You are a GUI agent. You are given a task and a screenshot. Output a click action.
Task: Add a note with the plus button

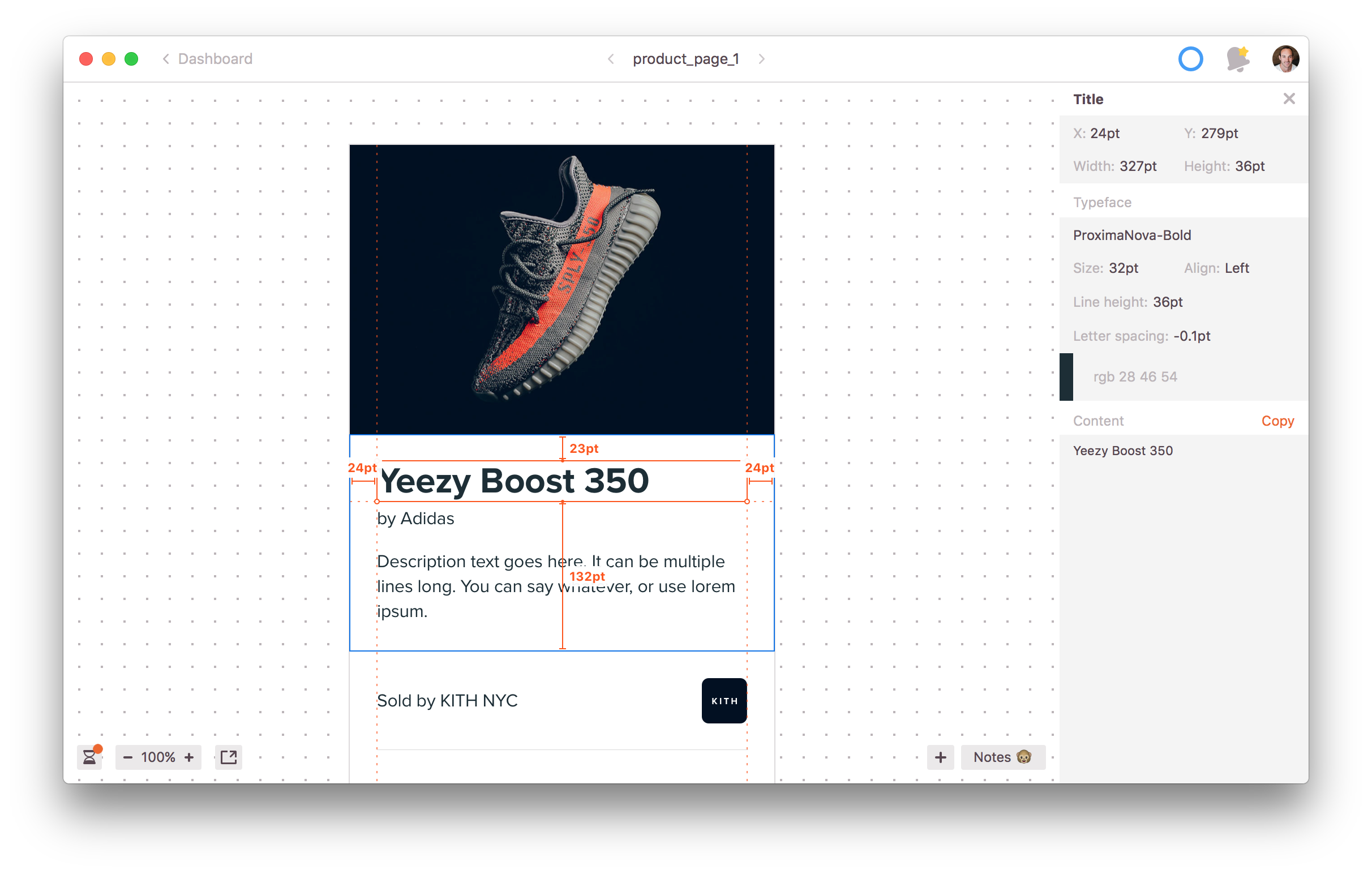[x=940, y=757]
